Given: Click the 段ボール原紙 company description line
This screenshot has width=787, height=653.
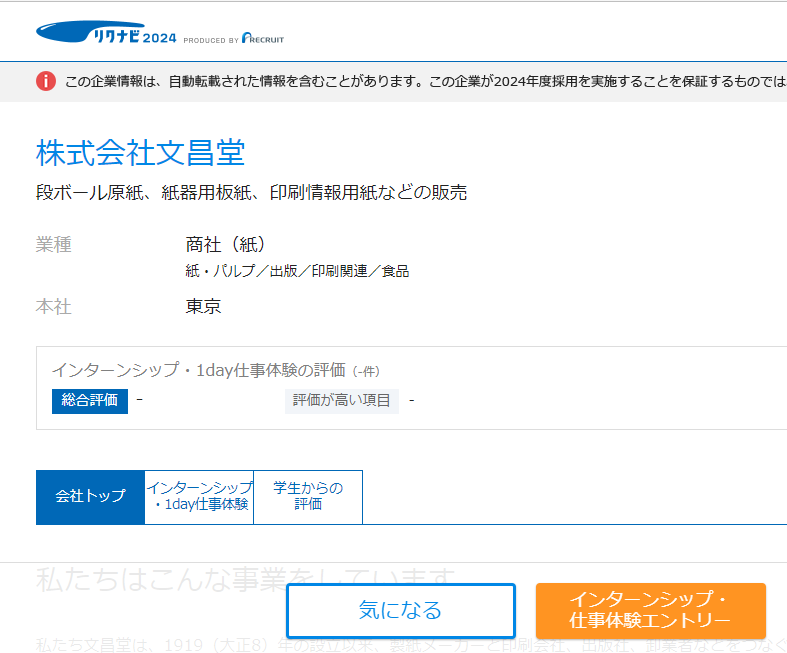Looking at the screenshot, I should point(251,192).
